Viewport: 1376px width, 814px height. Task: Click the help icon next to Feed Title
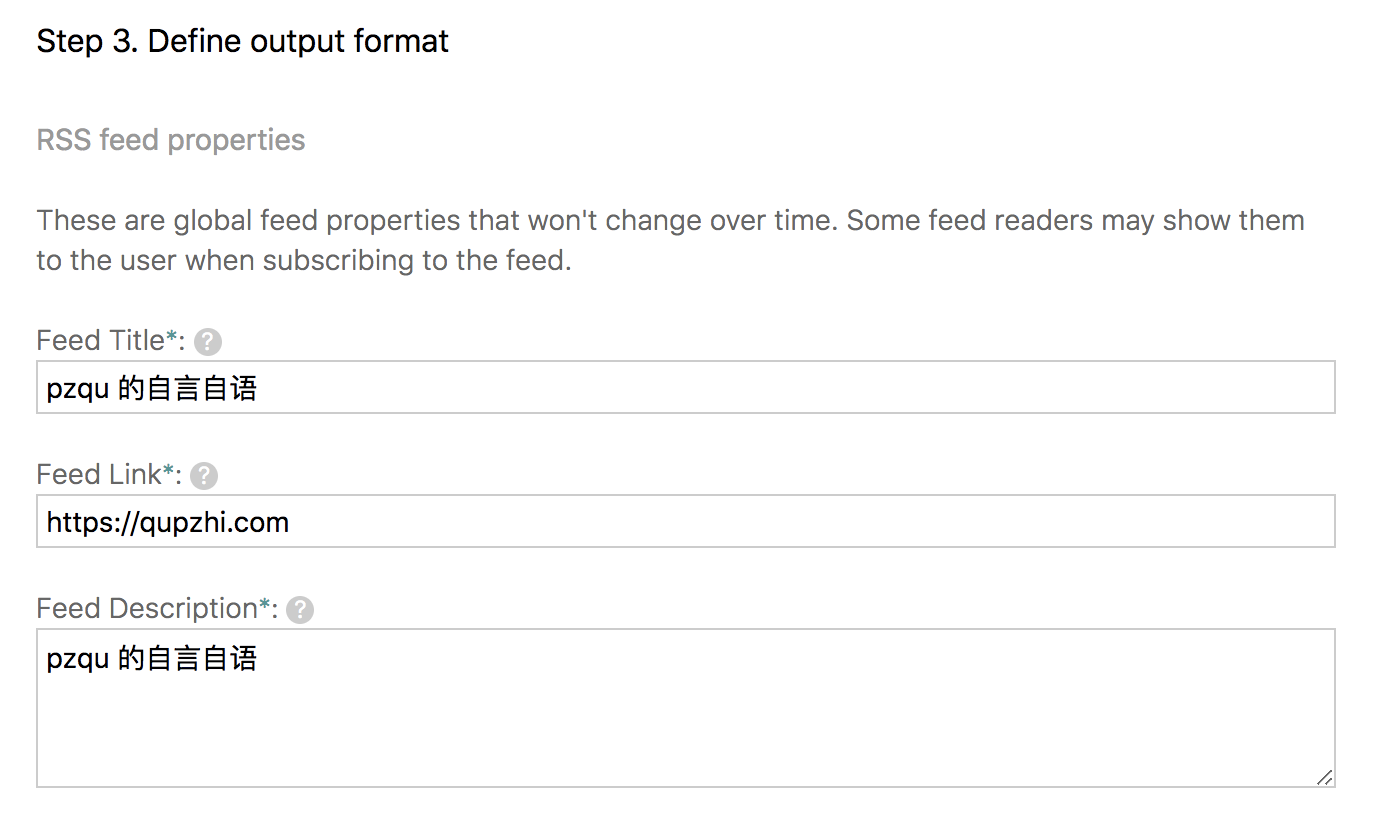[208, 343]
